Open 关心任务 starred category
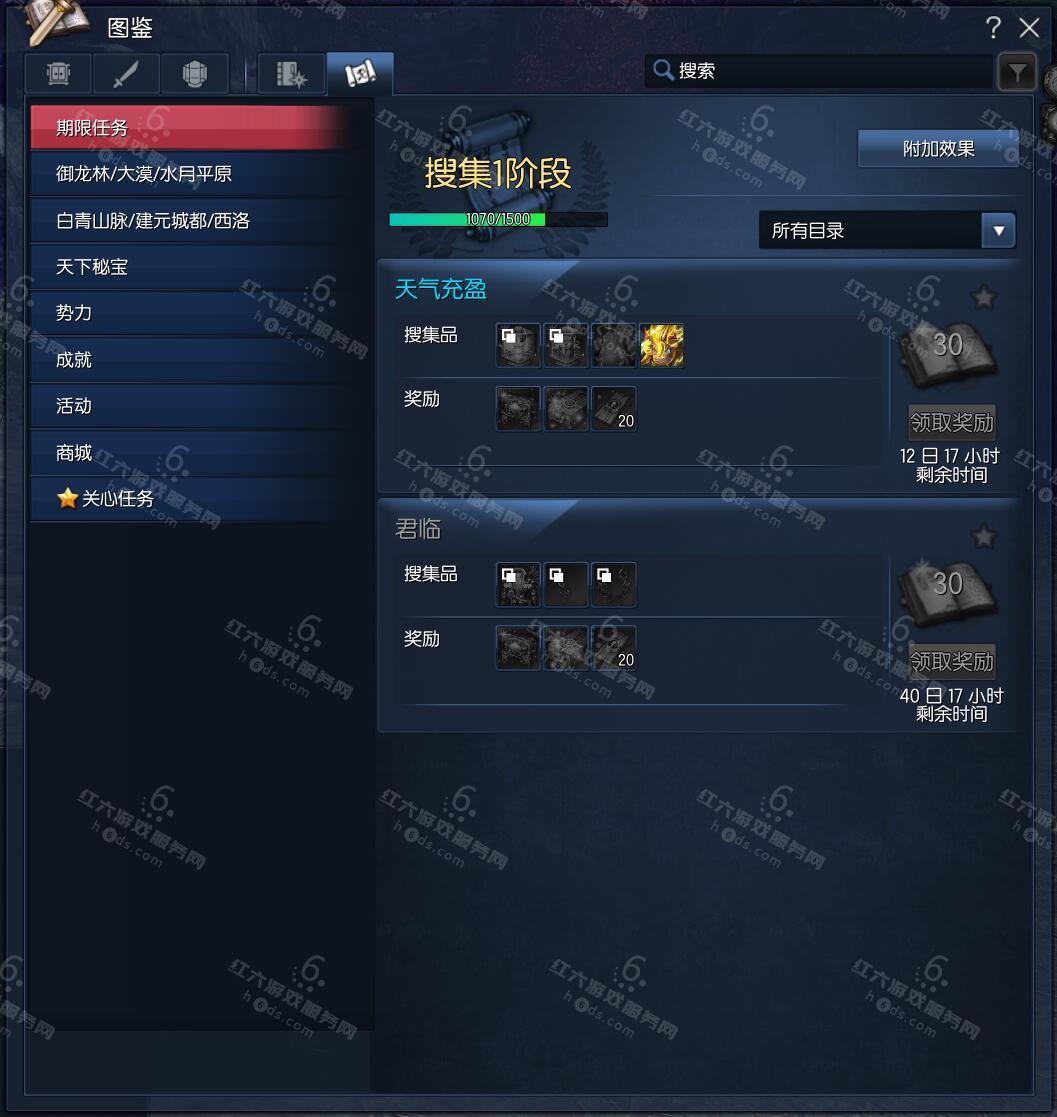The height and width of the screenshot is (1117, 1057). pyautogui.click(x=191, y=499)
